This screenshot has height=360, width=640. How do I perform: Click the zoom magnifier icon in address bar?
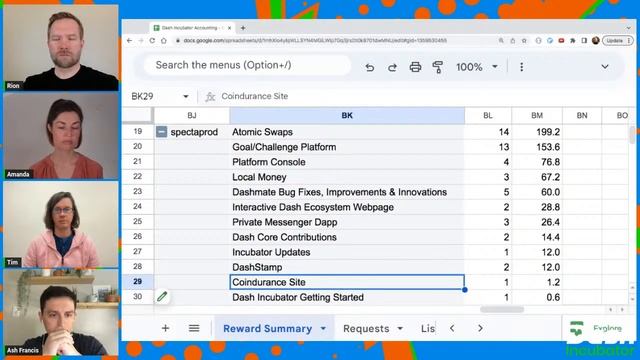(501, 41)
